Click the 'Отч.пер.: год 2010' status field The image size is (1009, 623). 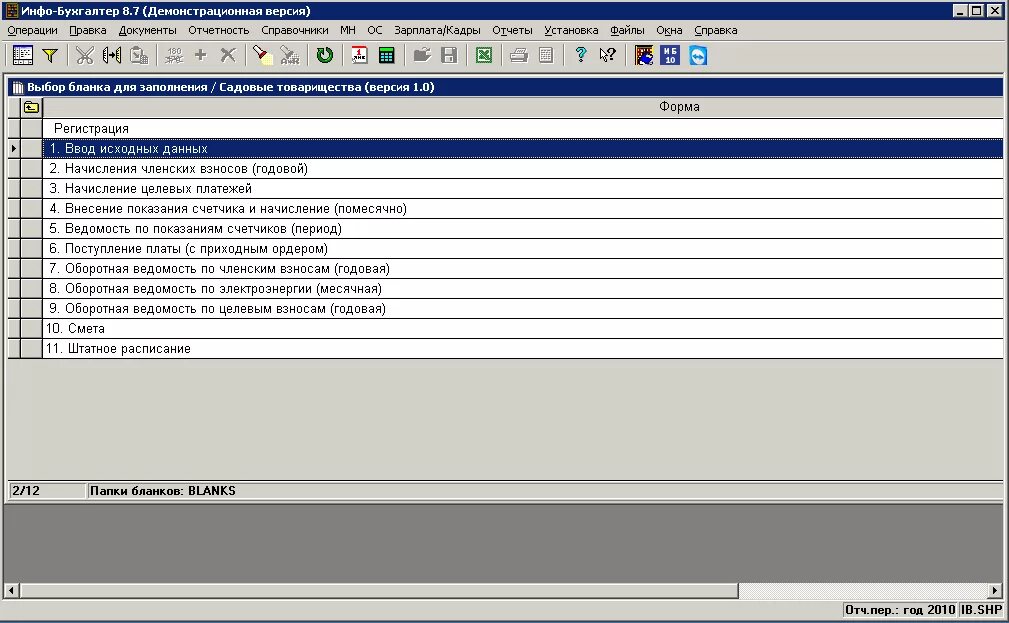pos(900,610)
